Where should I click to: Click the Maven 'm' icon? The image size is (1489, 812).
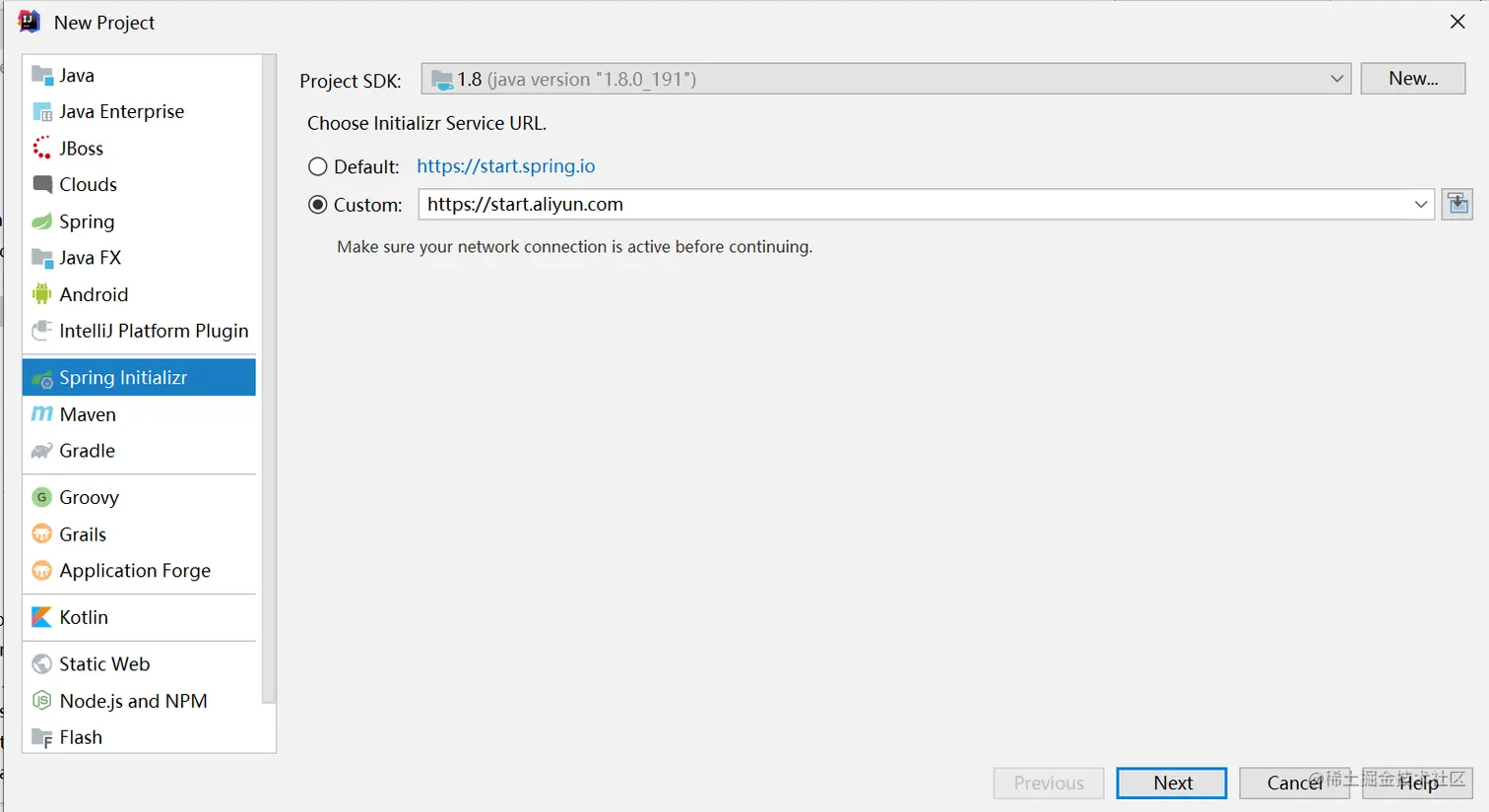41,414
